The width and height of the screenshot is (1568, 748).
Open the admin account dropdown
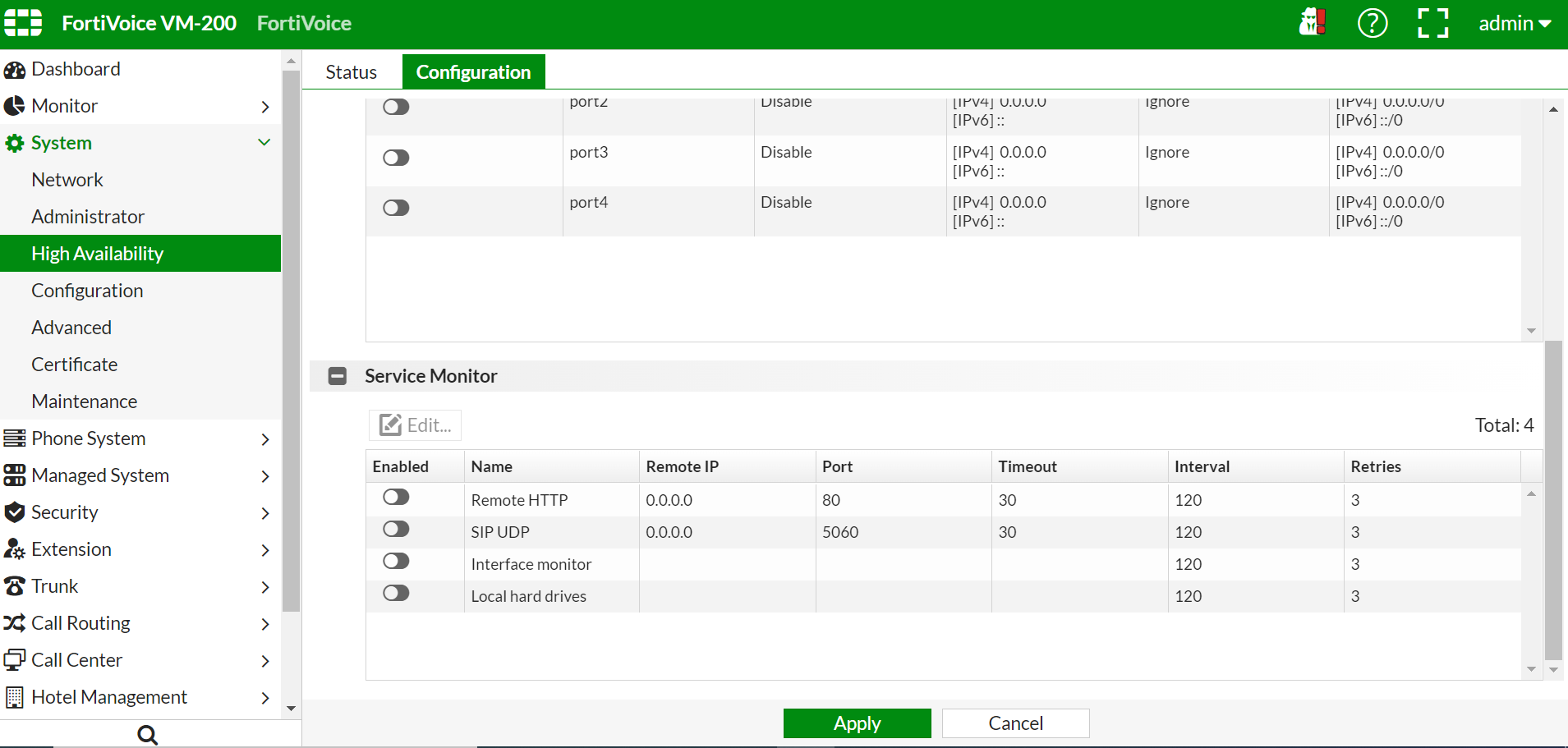[x=1514, y=23]
